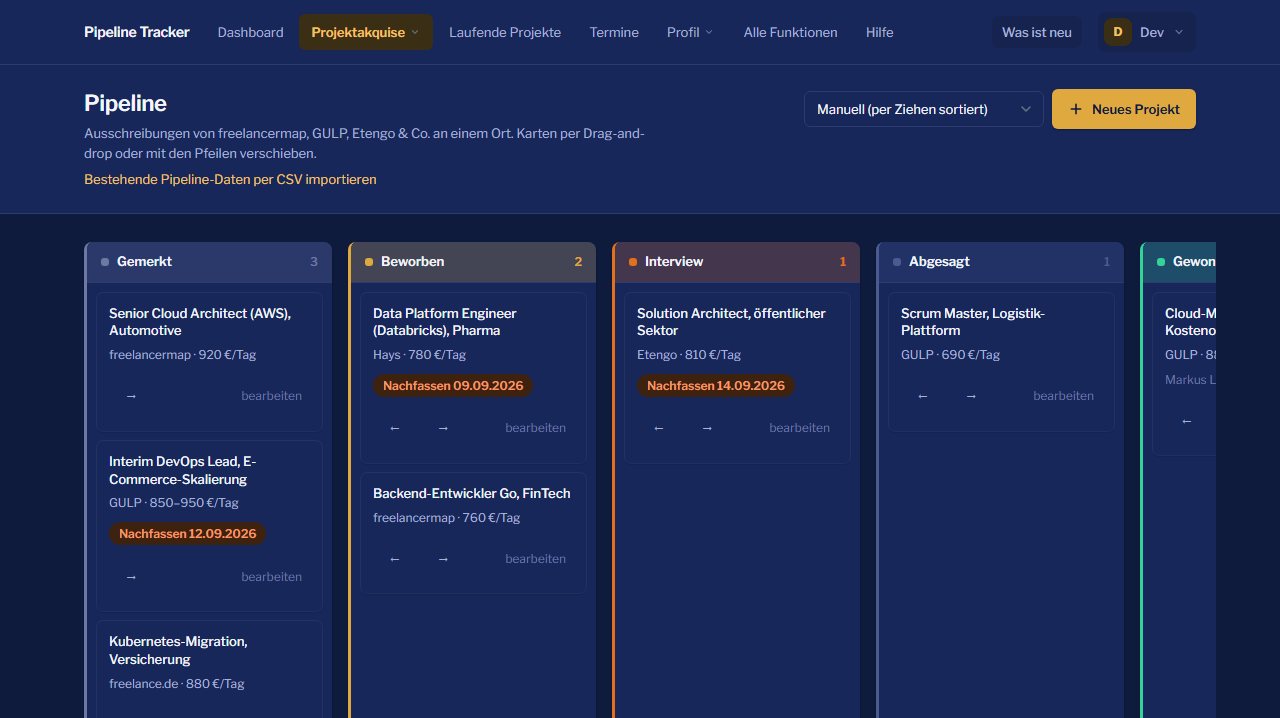
Task: Open the Manuell sort order dropdown
Action: tap(924, 109)
